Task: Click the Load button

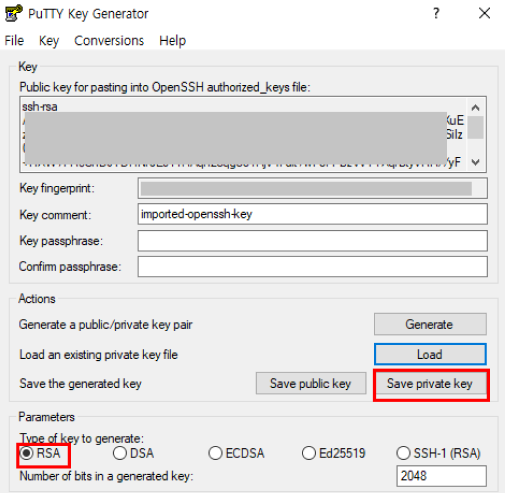Action: [430, 354]
